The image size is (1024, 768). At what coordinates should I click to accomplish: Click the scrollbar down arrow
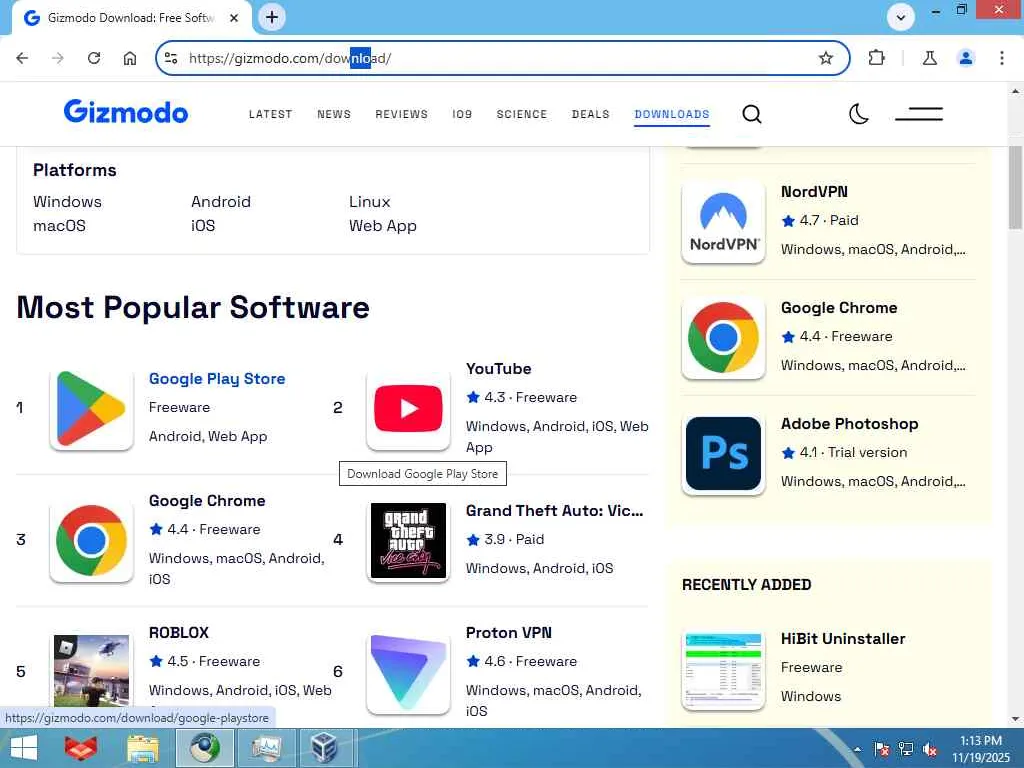click(x=1015, y=719)
